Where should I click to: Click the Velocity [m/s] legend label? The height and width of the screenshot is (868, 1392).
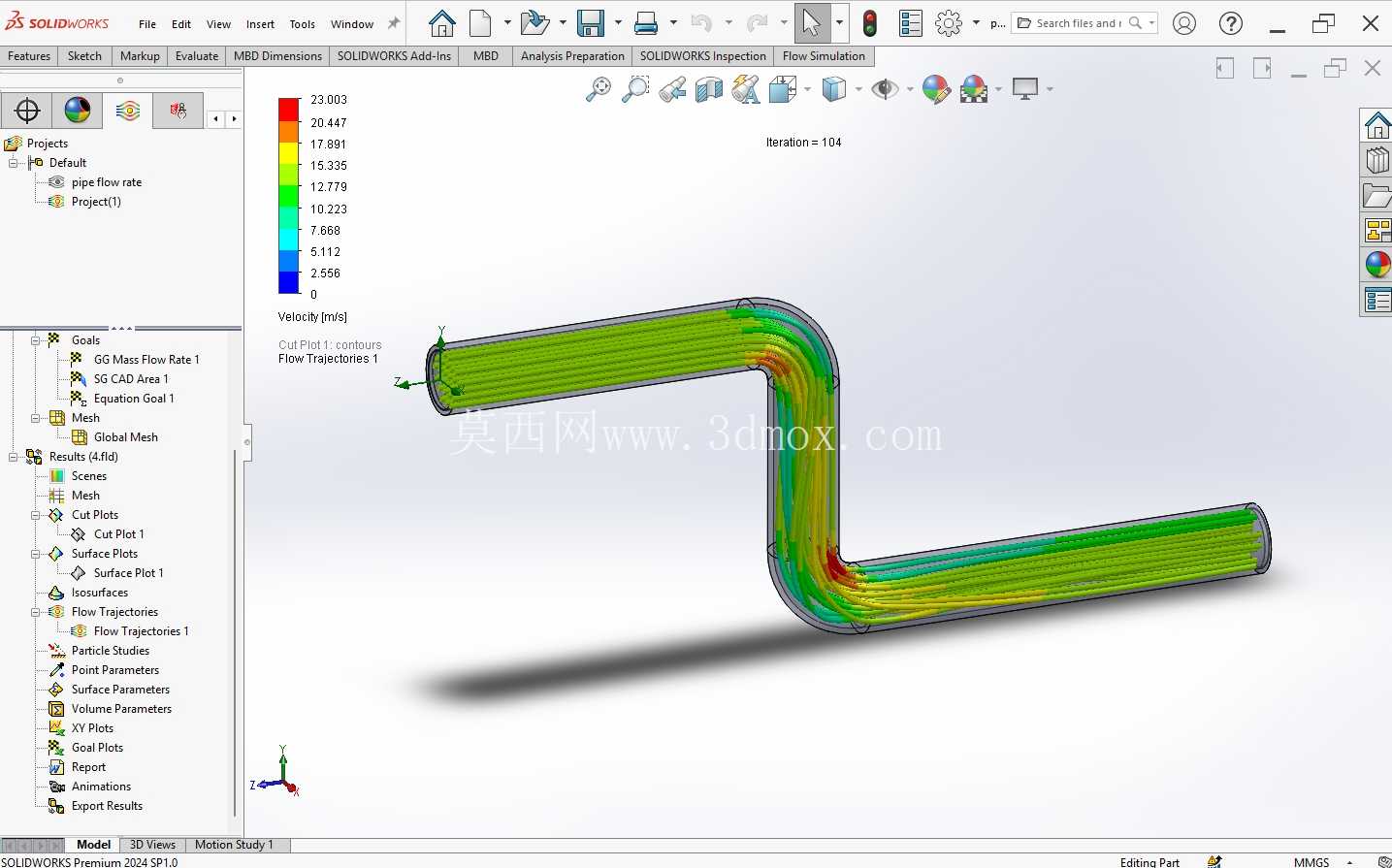point(312,317)
